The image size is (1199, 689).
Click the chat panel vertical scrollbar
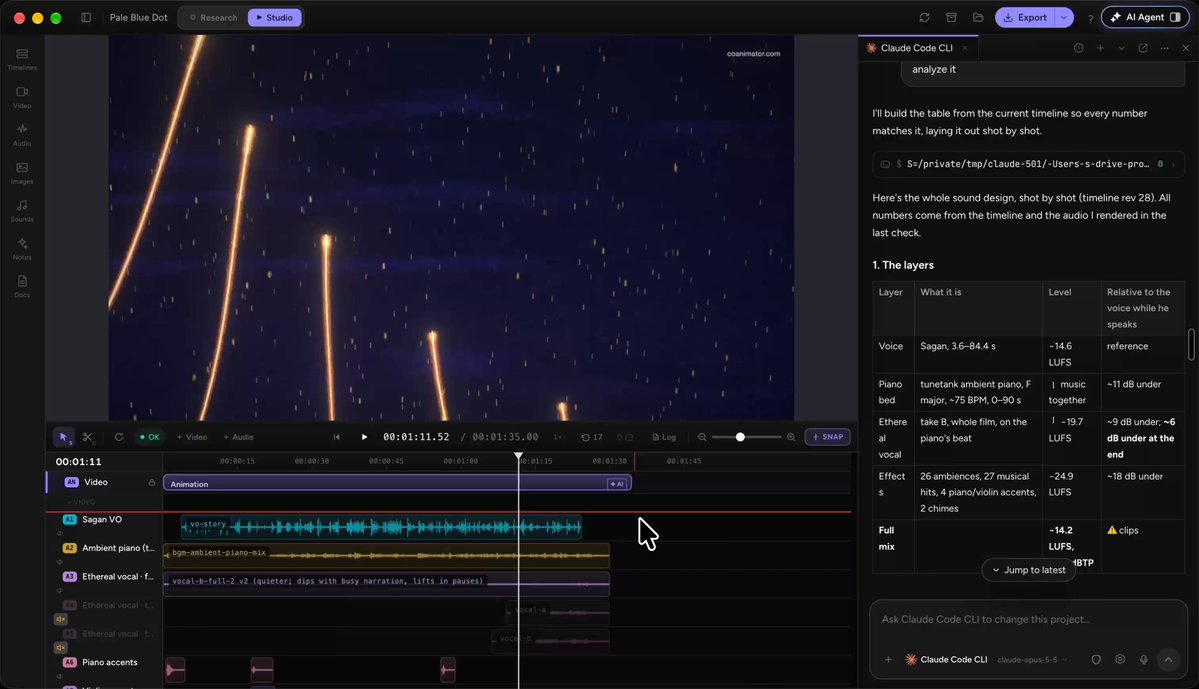pyautogui.click(x=1191, y=344)
